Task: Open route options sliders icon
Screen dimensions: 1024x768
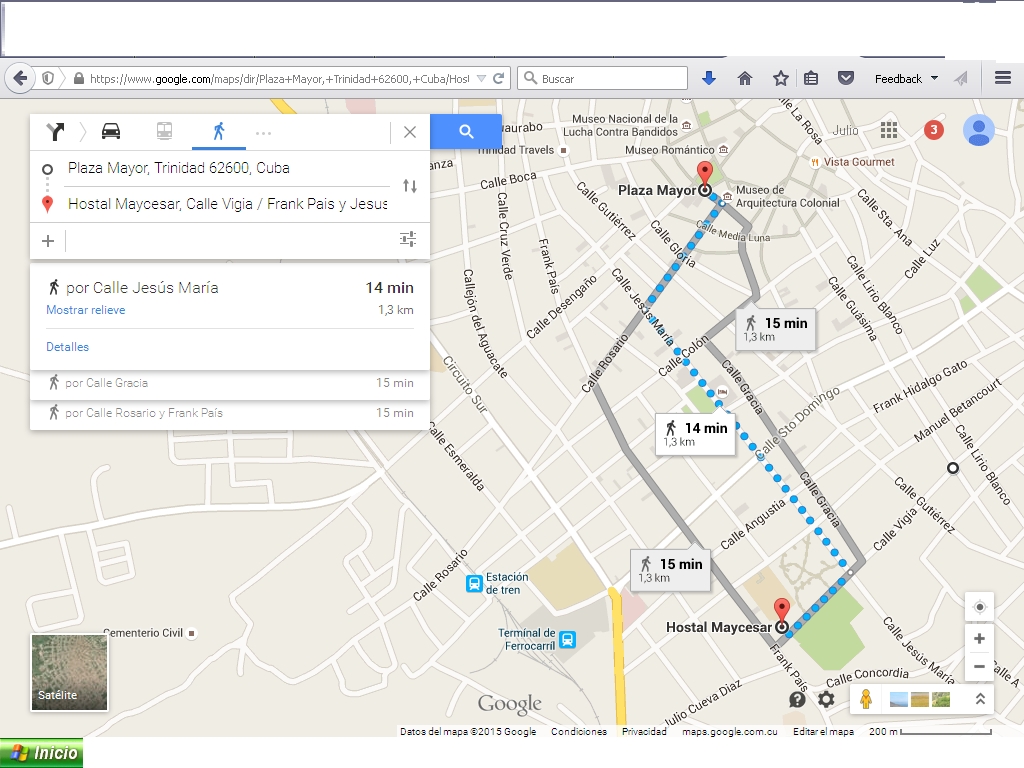Action: (408, 239)
